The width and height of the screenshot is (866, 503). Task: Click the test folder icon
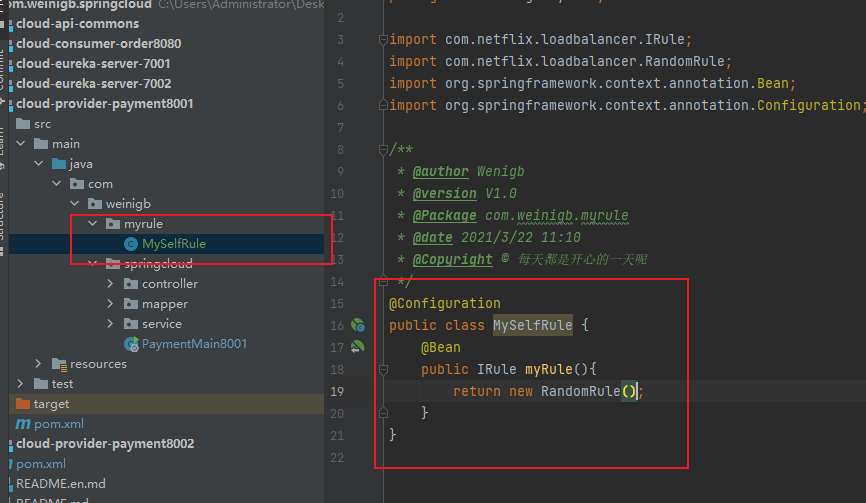(41, 384)
